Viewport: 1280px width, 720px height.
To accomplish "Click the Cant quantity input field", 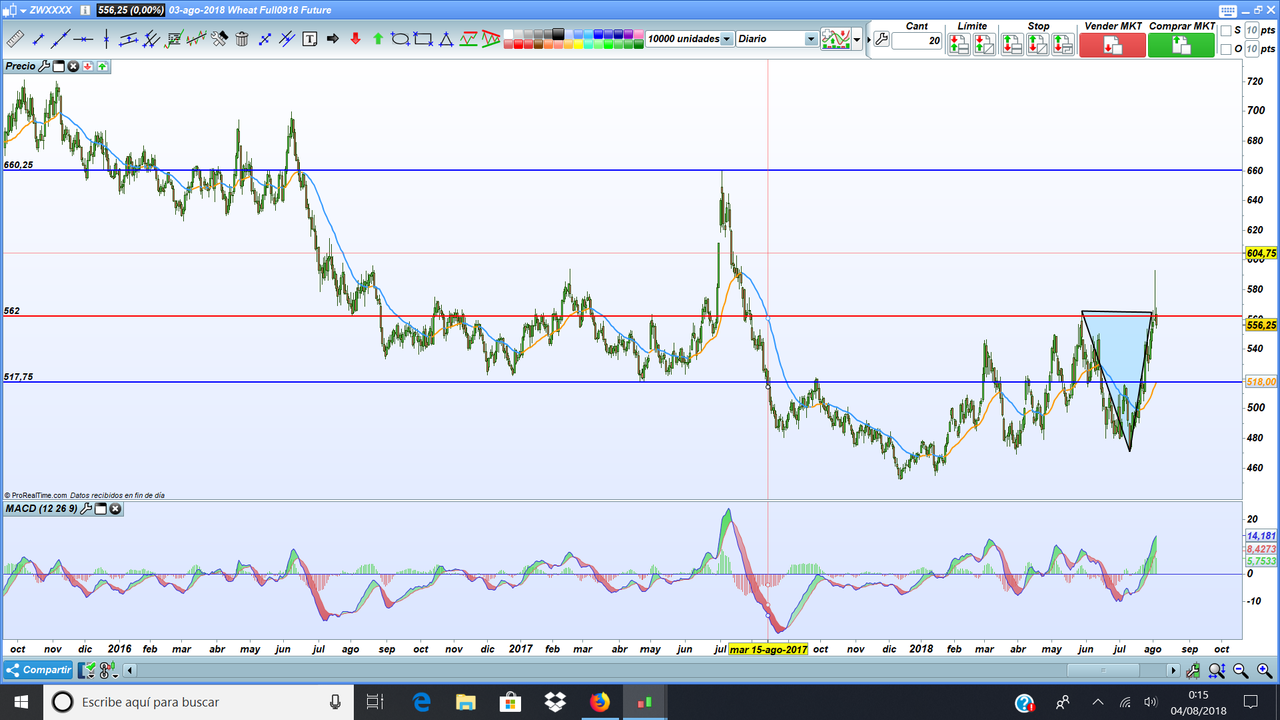I will (917, 41).
